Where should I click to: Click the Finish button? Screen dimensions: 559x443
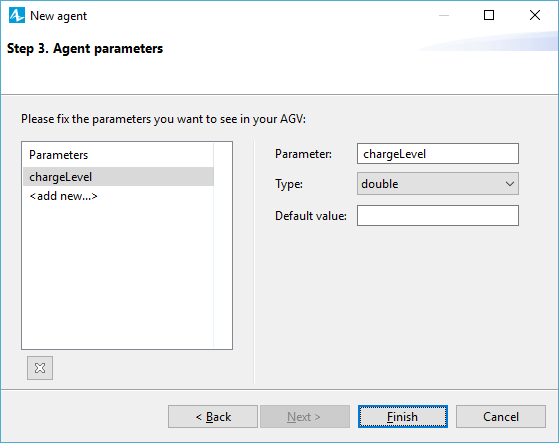click(402, 416)
